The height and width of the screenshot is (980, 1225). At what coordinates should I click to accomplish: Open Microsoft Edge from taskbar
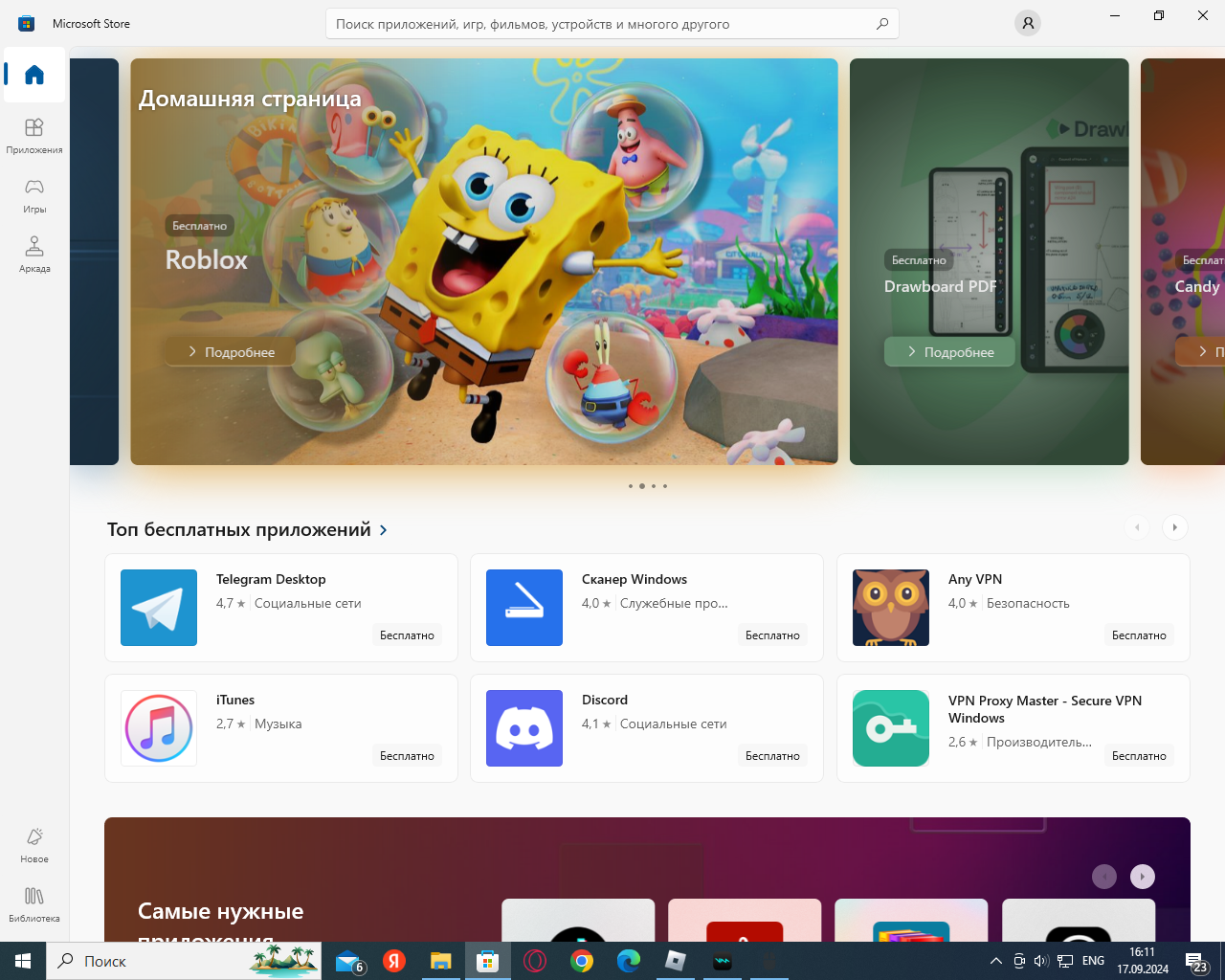[x=629, y=961]
